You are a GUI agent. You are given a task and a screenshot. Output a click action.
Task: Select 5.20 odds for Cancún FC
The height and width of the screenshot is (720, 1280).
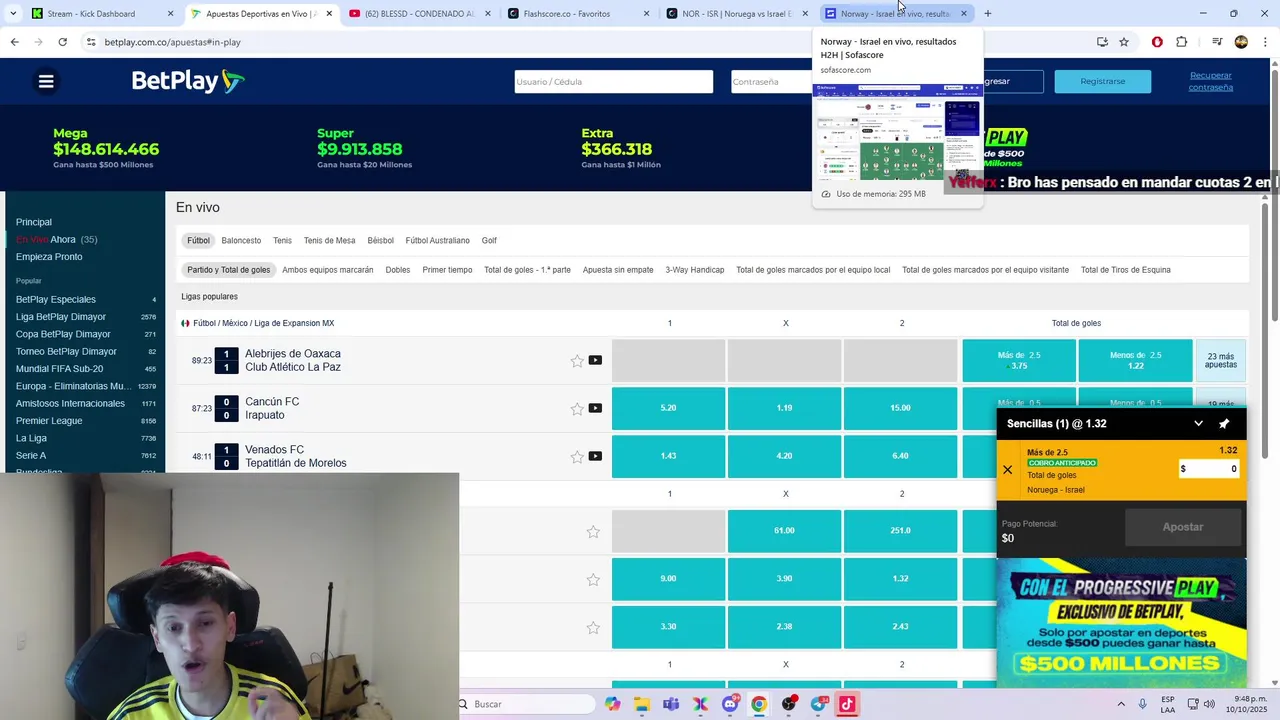point(668,408)
